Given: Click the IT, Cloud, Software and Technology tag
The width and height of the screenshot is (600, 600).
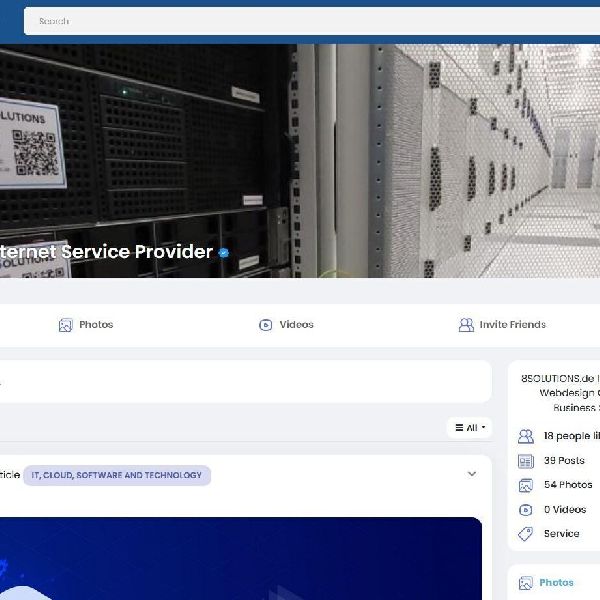Looking at the screenshot, I should [x=116, y=475].
